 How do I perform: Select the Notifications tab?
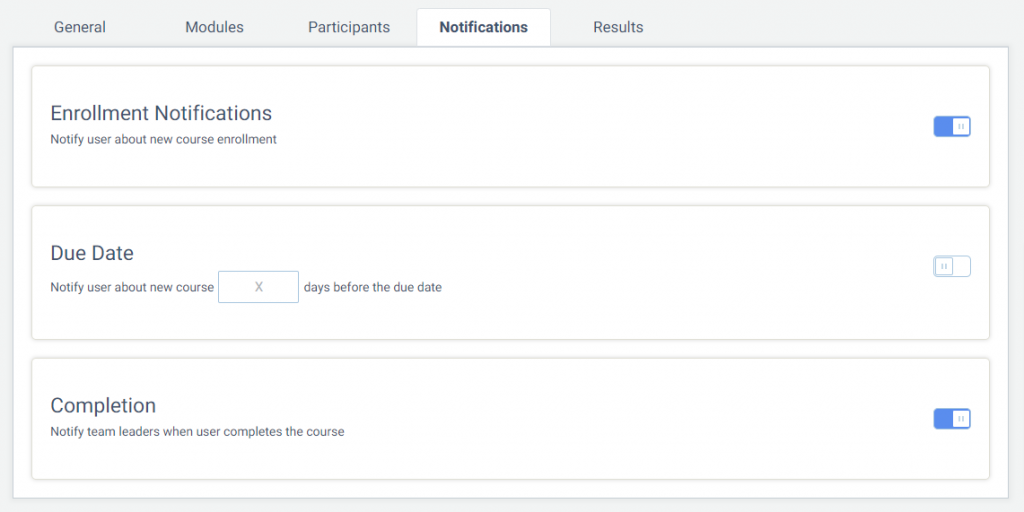tap(483, 27)
